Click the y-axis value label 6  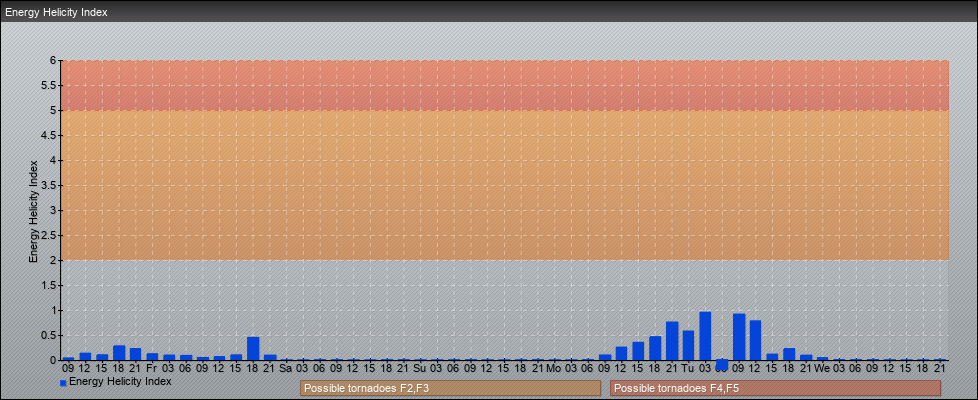[54, 60]
